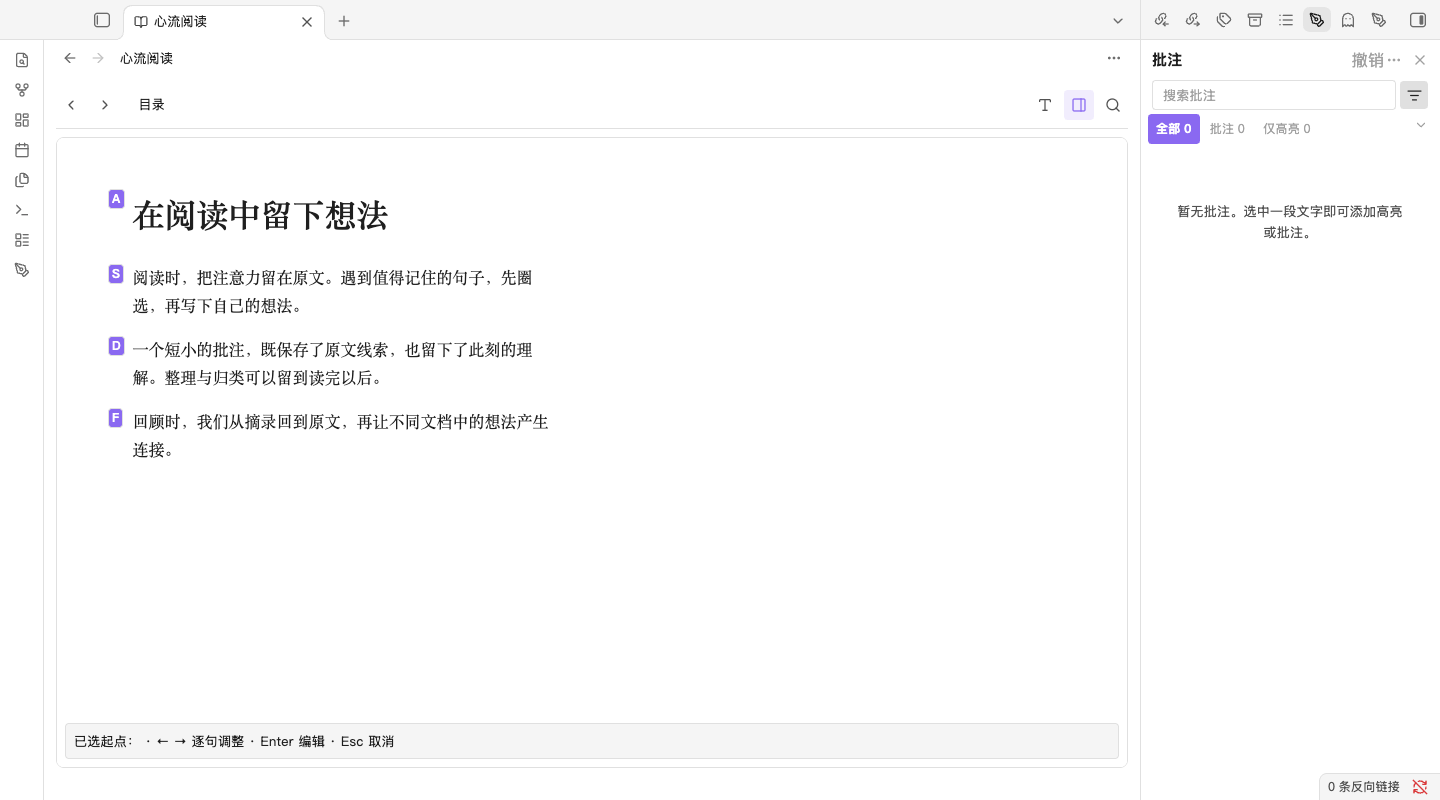Toggle the right sidebar panel
Screen dimensions: 1440x800
click(1418, 20)
